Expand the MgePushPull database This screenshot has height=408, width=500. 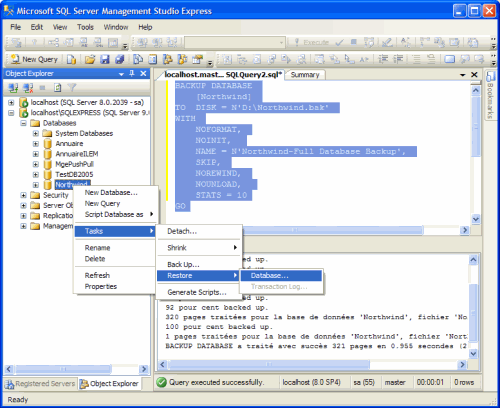(36, 164)
